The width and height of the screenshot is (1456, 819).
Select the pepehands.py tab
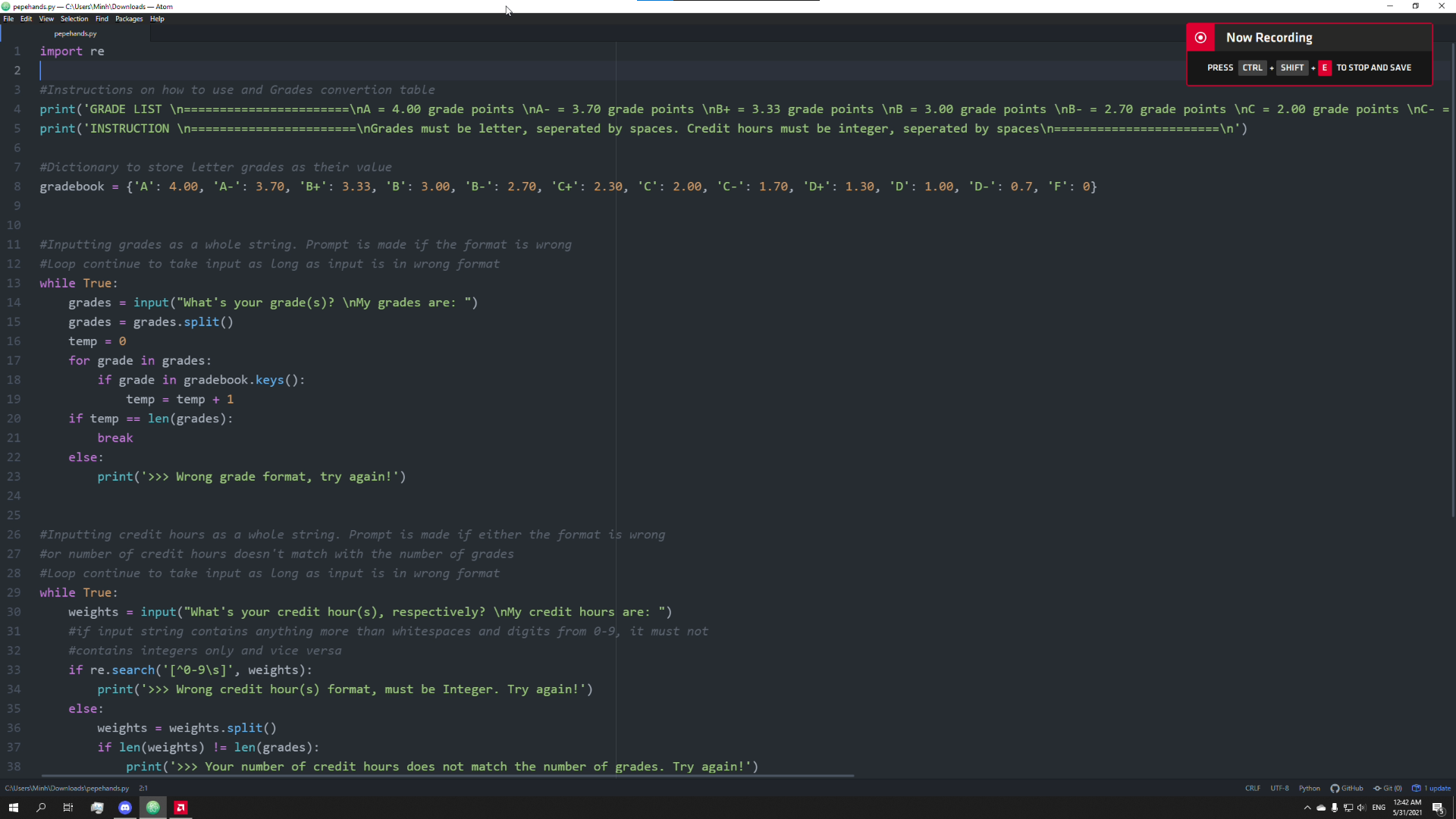coord(75,33)
